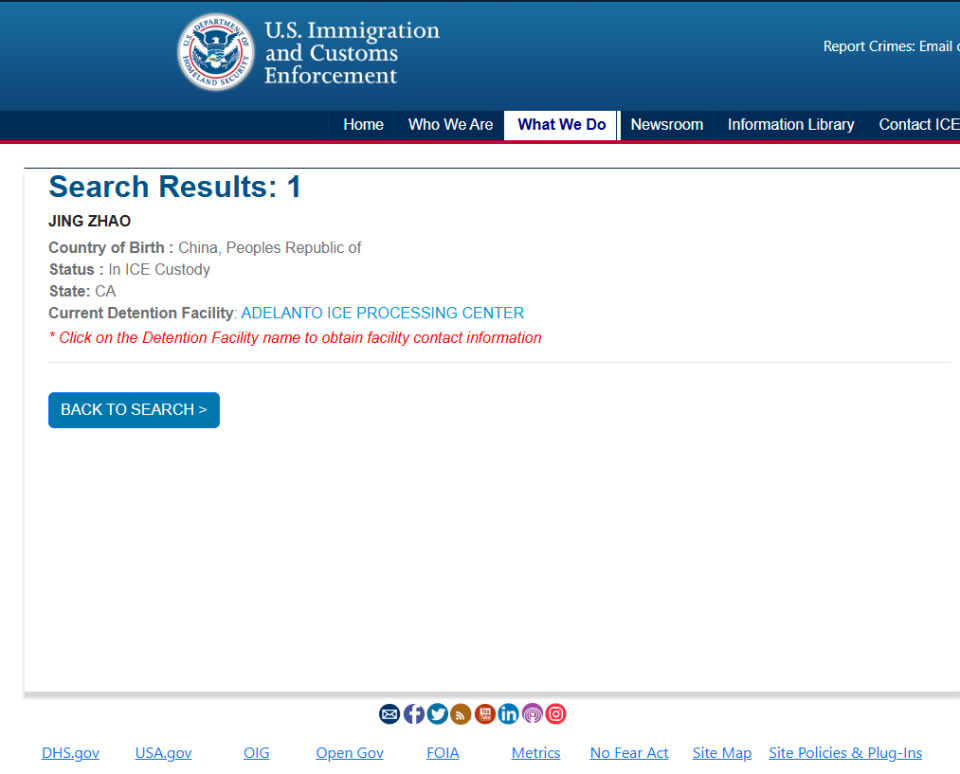
Task: Open the FOIA footer link
Action: [x=443, y=753]
